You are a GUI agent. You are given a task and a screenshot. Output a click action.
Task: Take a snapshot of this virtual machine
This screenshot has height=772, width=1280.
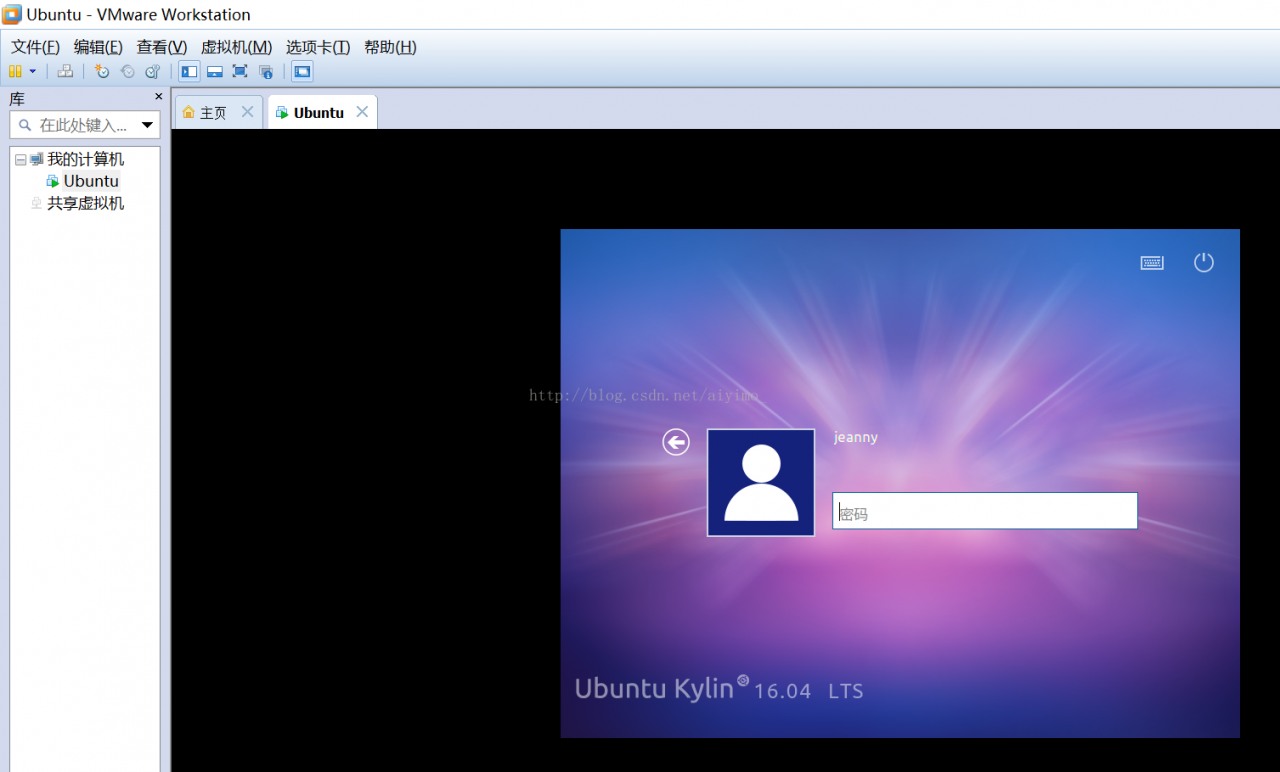102,71
